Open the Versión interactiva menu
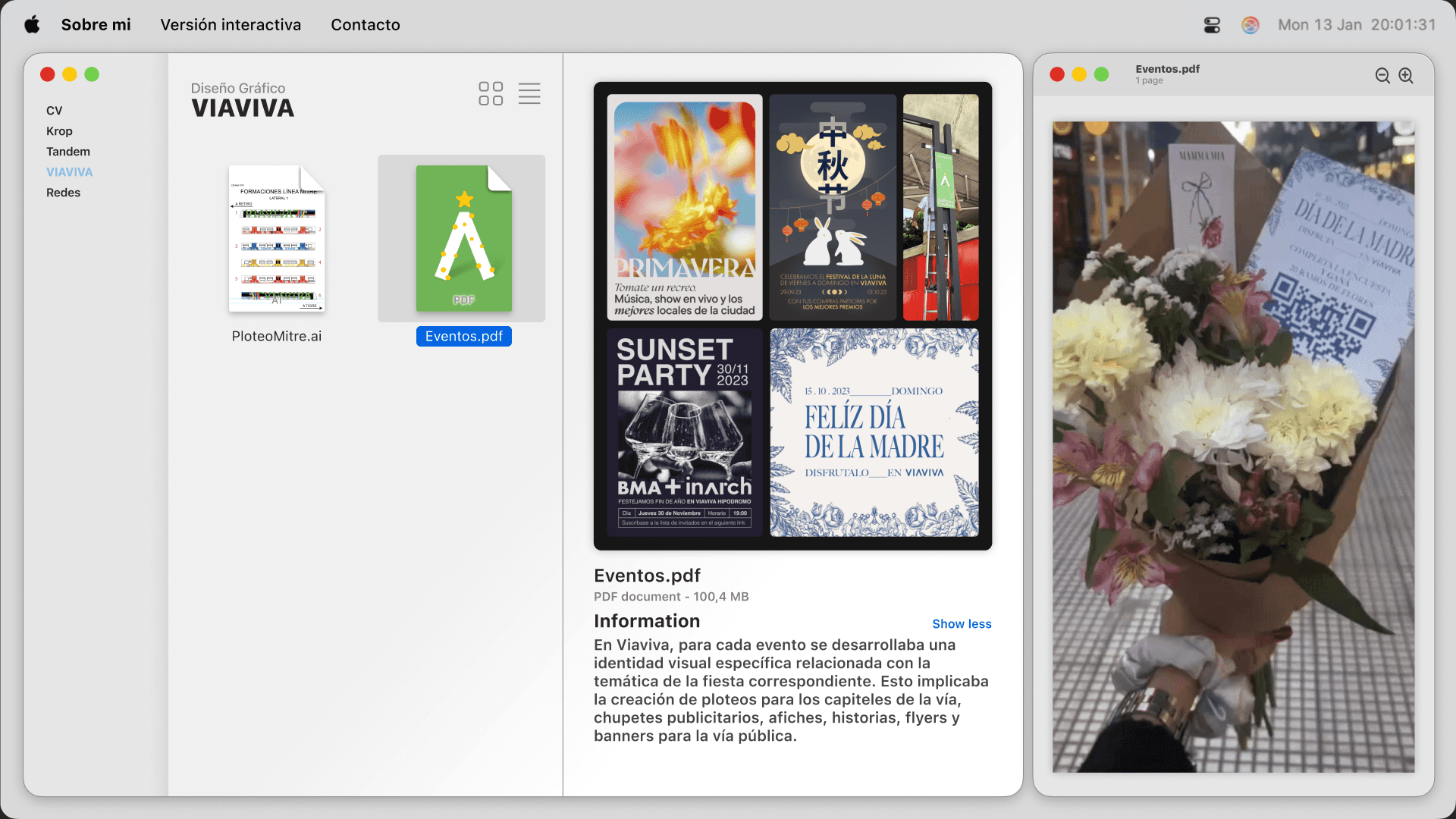 (x=231, y=25)
